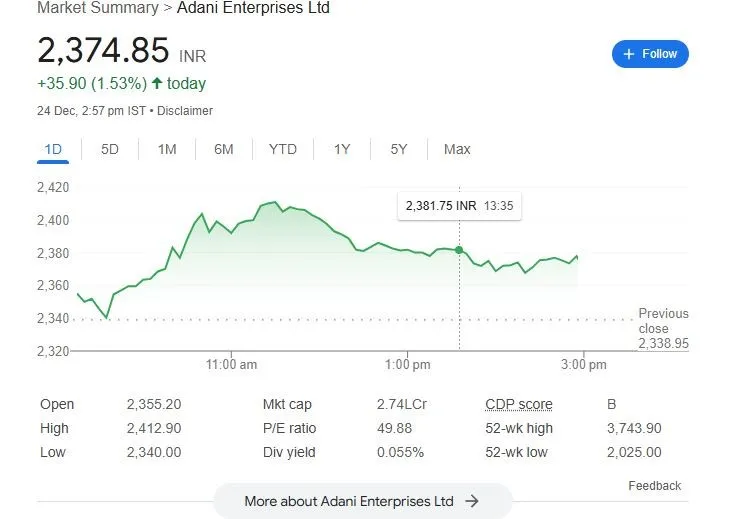
Task: Open the CDP score definition link
Action: (519, 404)
